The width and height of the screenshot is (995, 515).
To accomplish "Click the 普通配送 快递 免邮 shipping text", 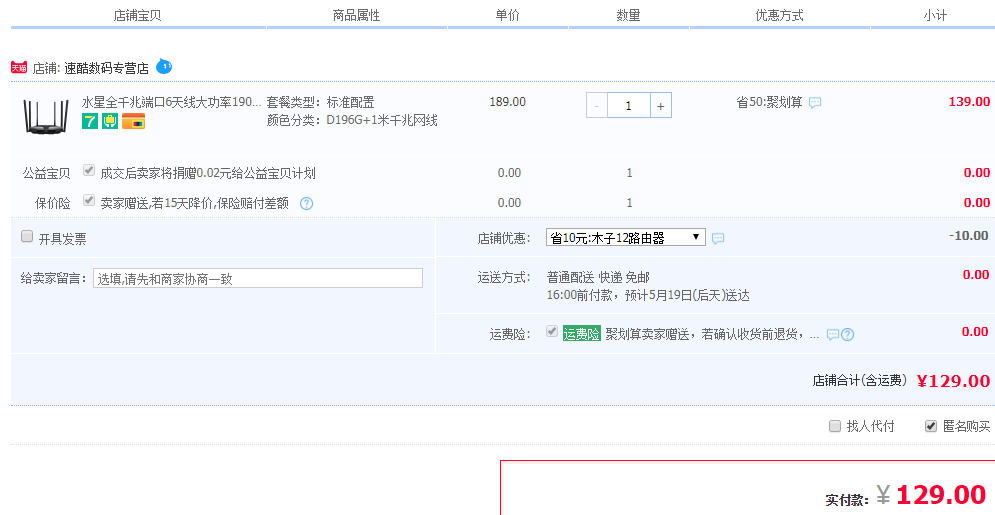I will 598,277.
